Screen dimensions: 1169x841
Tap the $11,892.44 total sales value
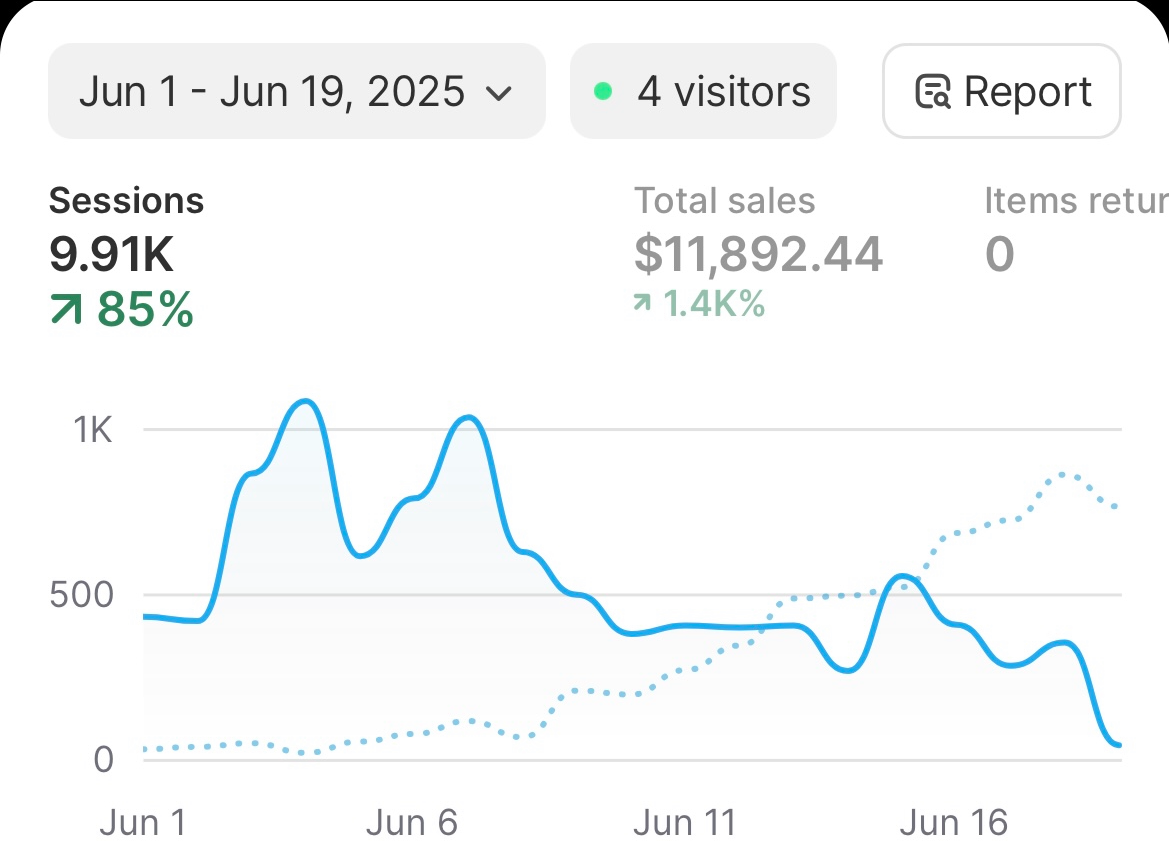pyautogui.click(x=758, y=254)
